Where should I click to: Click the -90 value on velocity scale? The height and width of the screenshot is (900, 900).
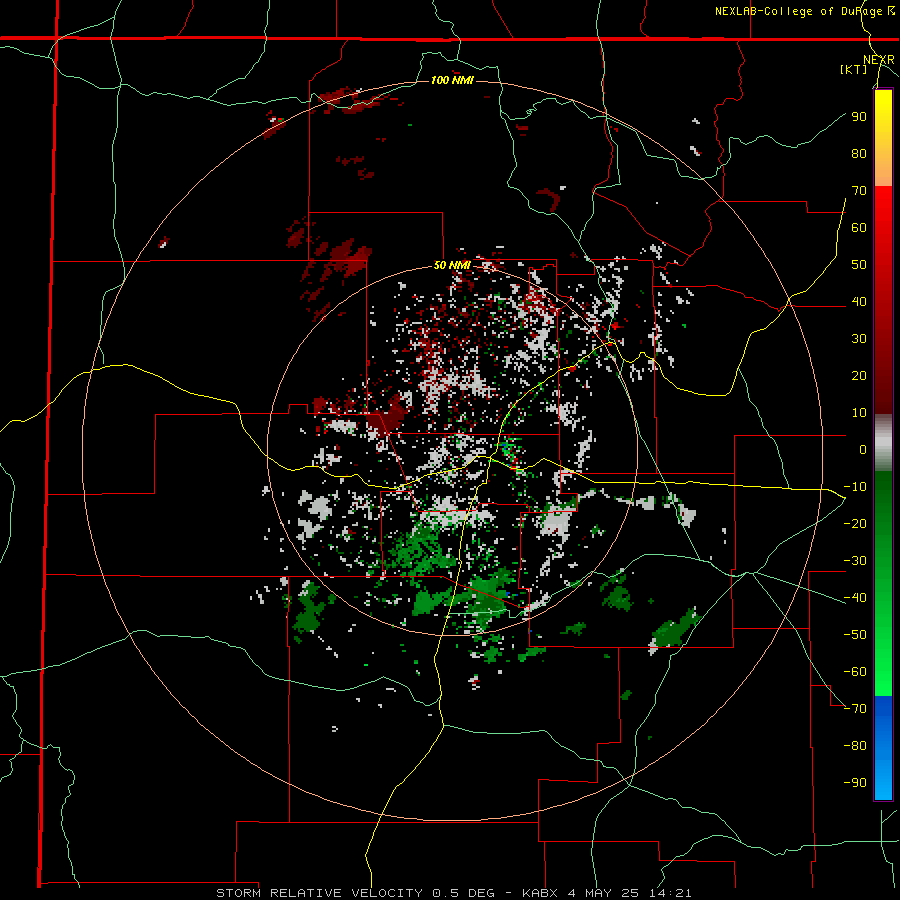[855, 783]
